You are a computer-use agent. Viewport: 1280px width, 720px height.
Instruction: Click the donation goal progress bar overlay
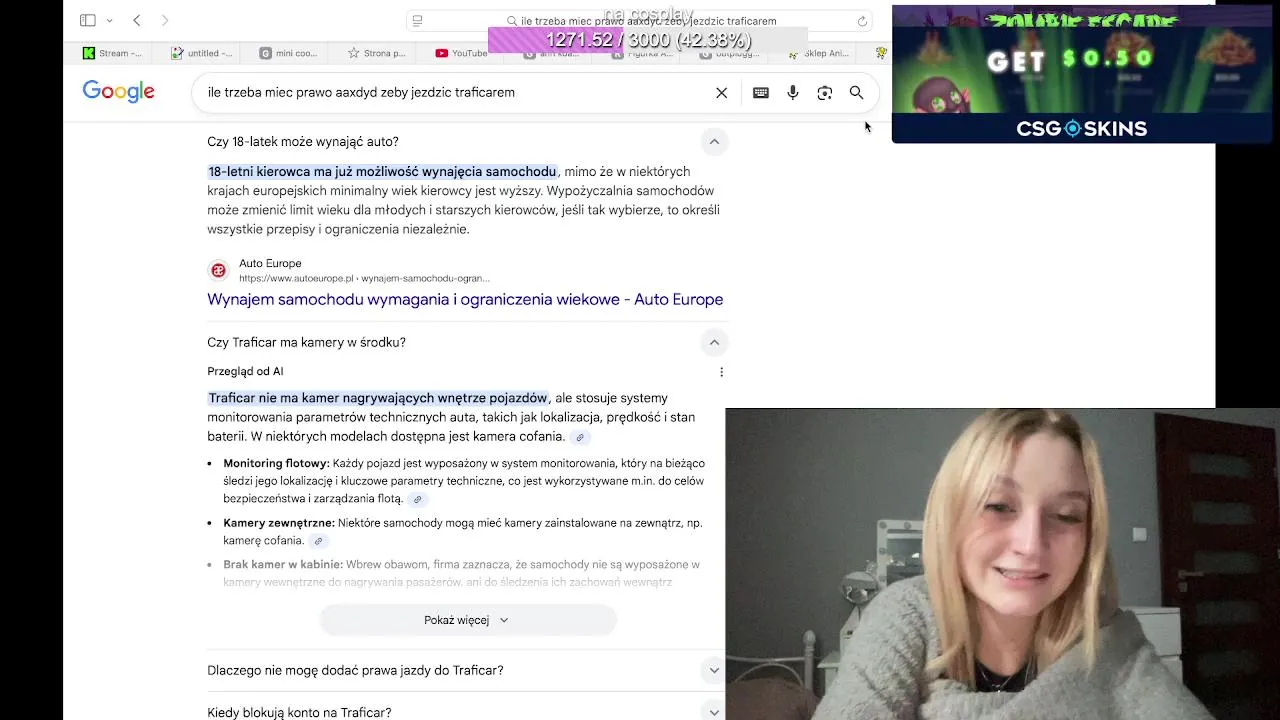[648, 40]
